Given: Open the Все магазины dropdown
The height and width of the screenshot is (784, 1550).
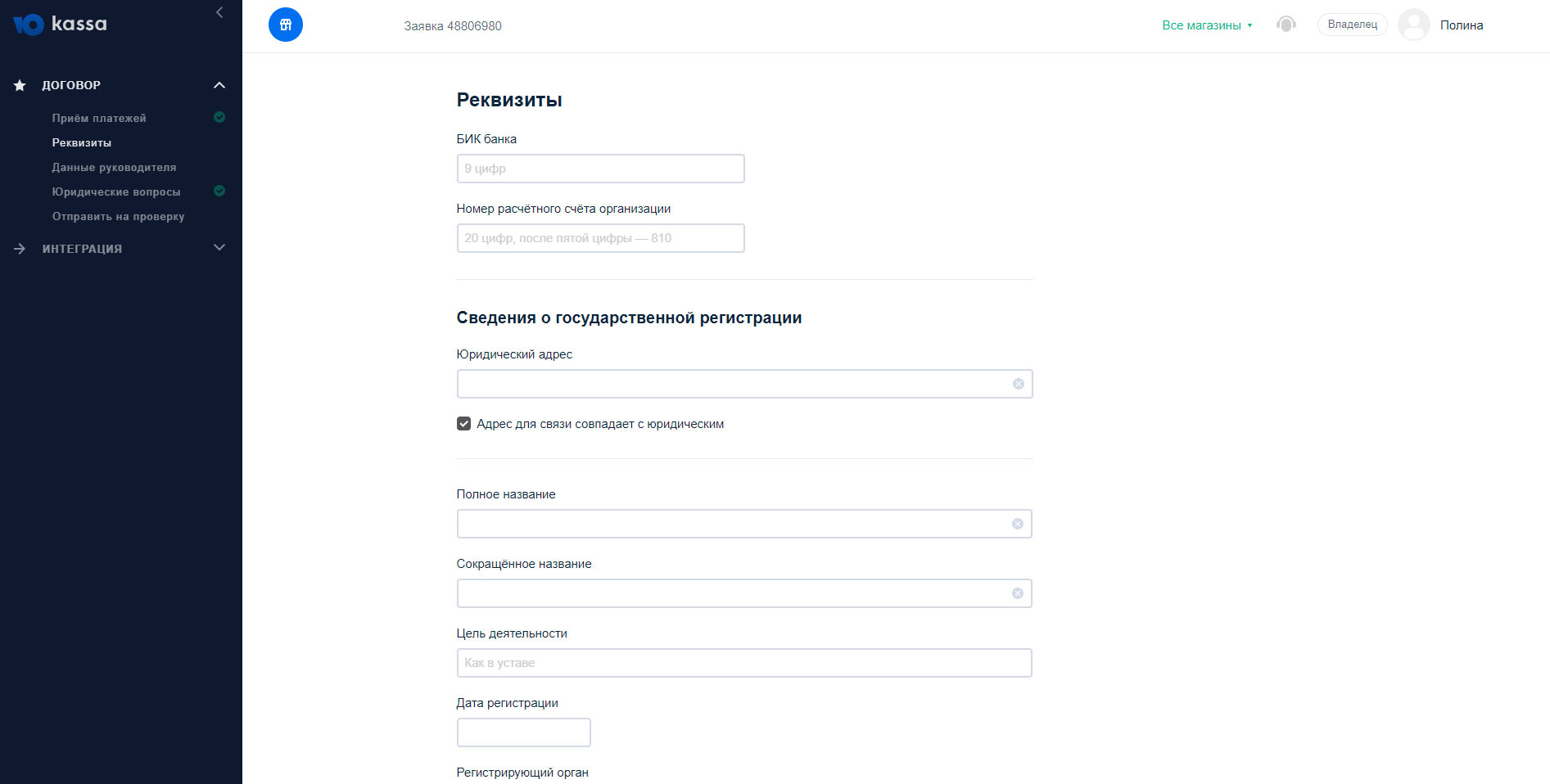Looking at the screenshot, I should (1207, 25).
